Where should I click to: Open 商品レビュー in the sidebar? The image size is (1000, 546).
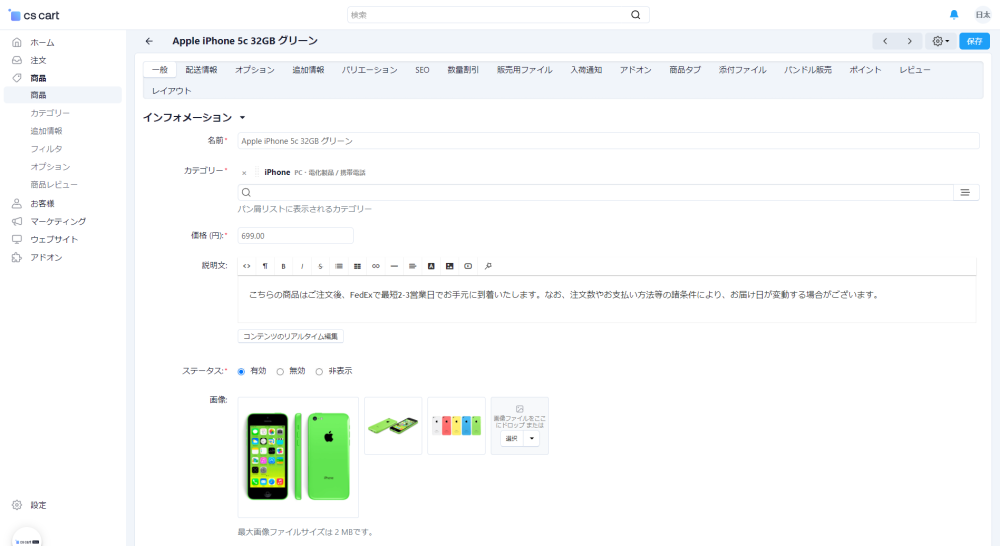[54, 184]
